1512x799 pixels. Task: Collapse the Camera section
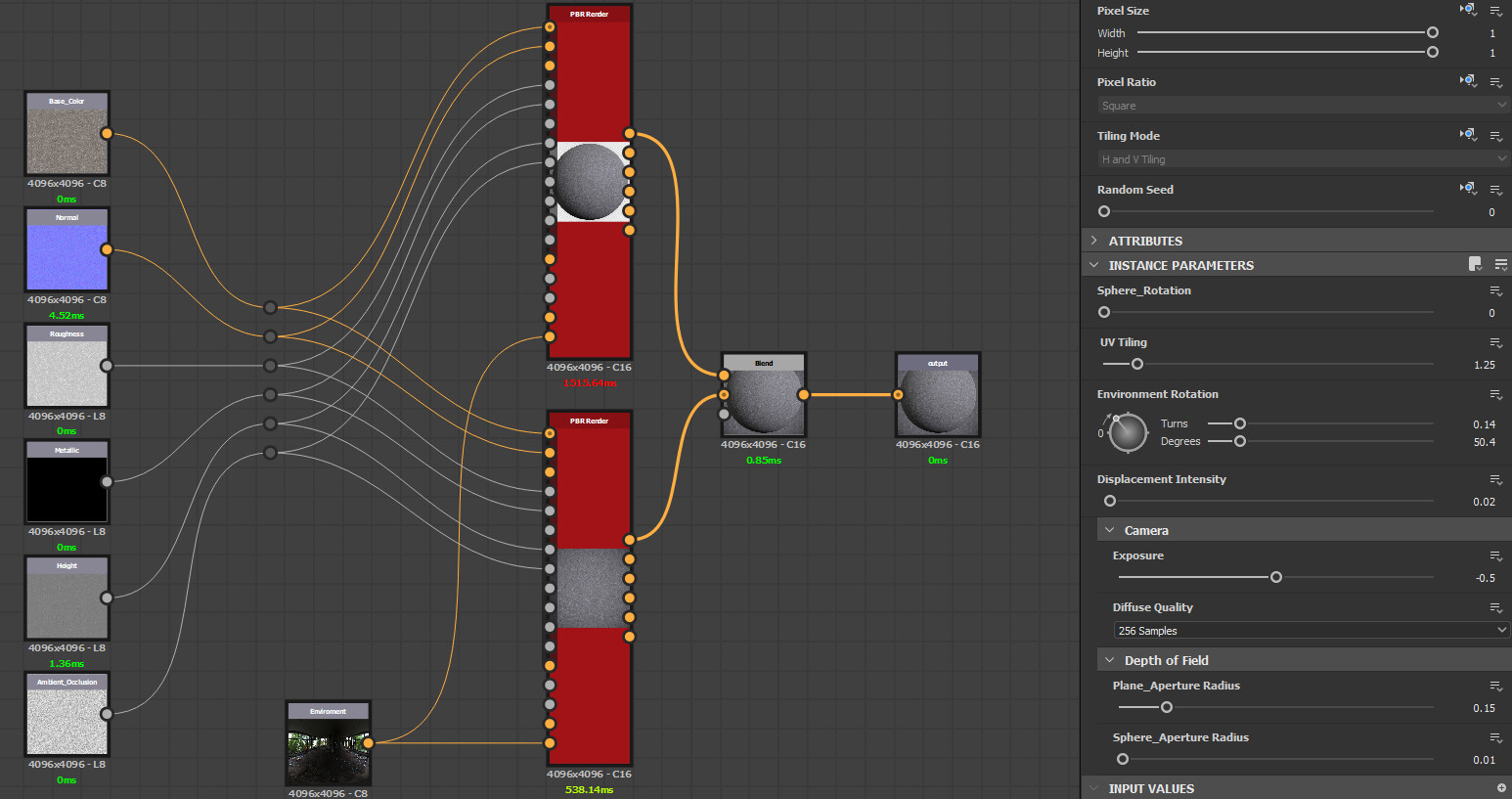click(1109, 530)
